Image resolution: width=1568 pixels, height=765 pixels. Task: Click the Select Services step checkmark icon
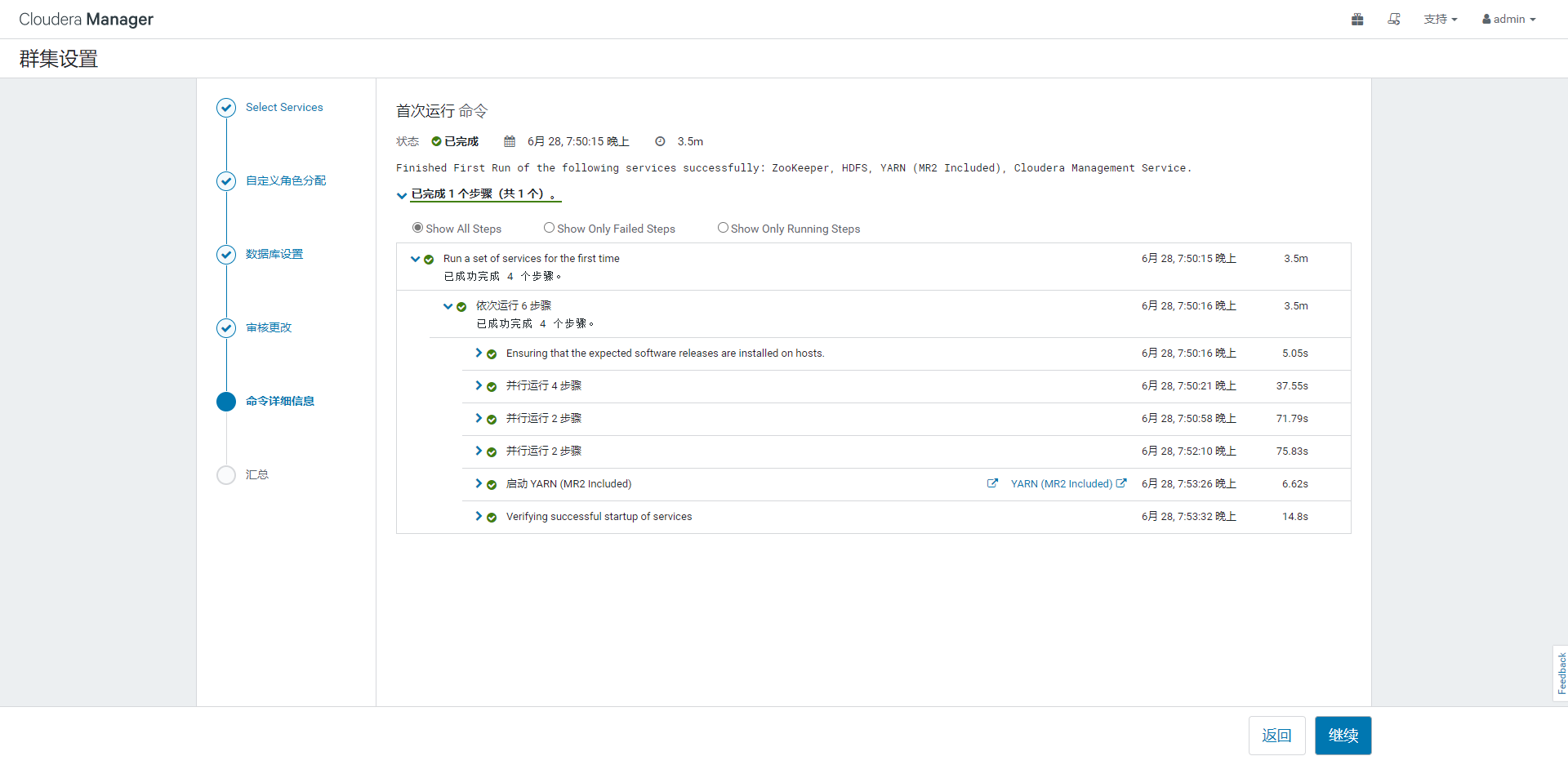(x=226, y=108)
